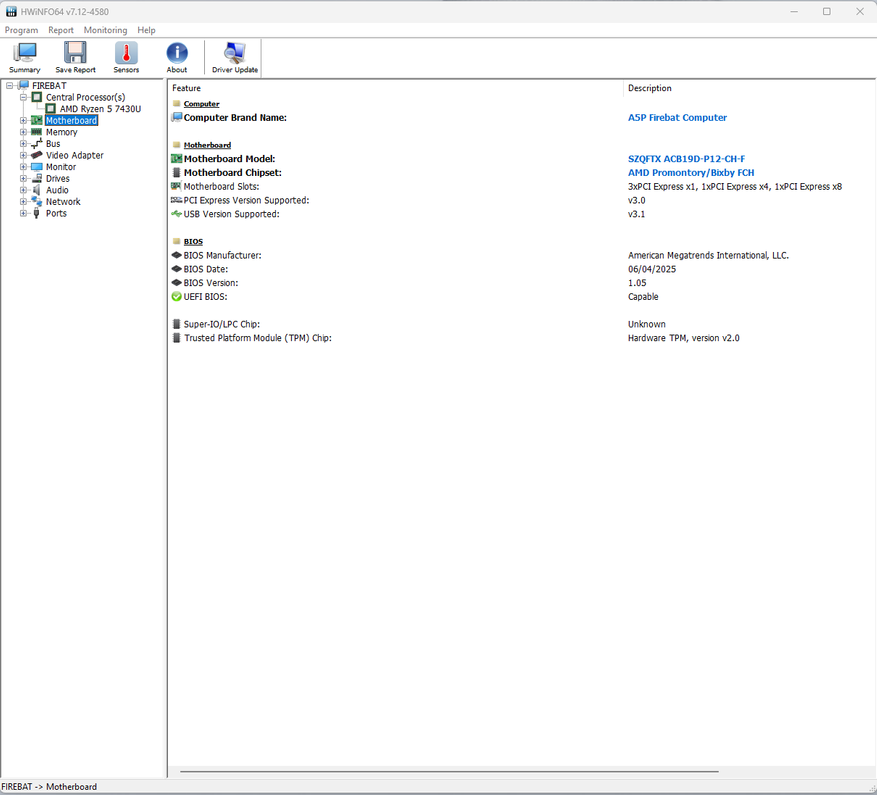
Task: Select Drives in the tree
Action: [x=58, y=178]
